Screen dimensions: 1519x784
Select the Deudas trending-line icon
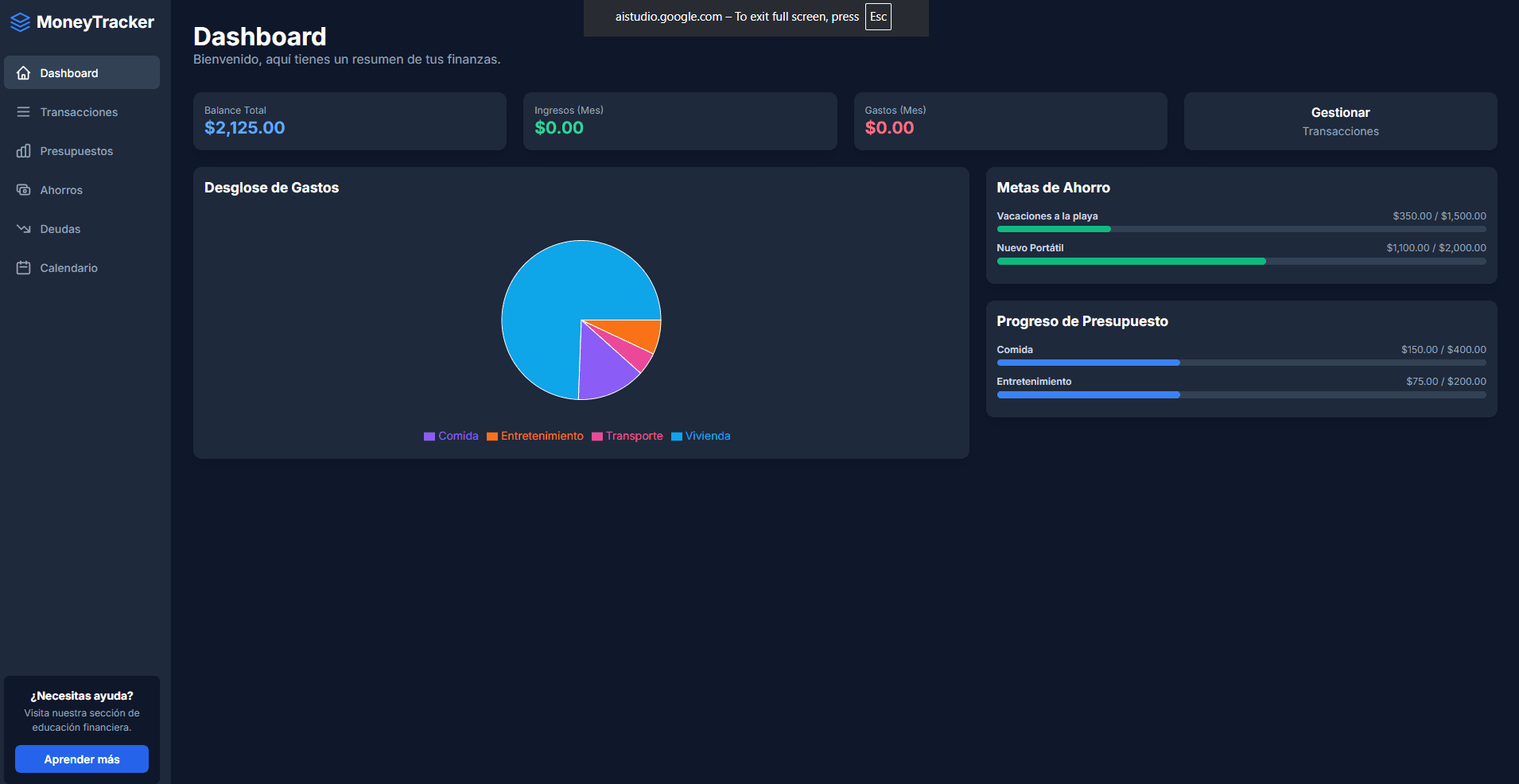click(x=24, y=228)
